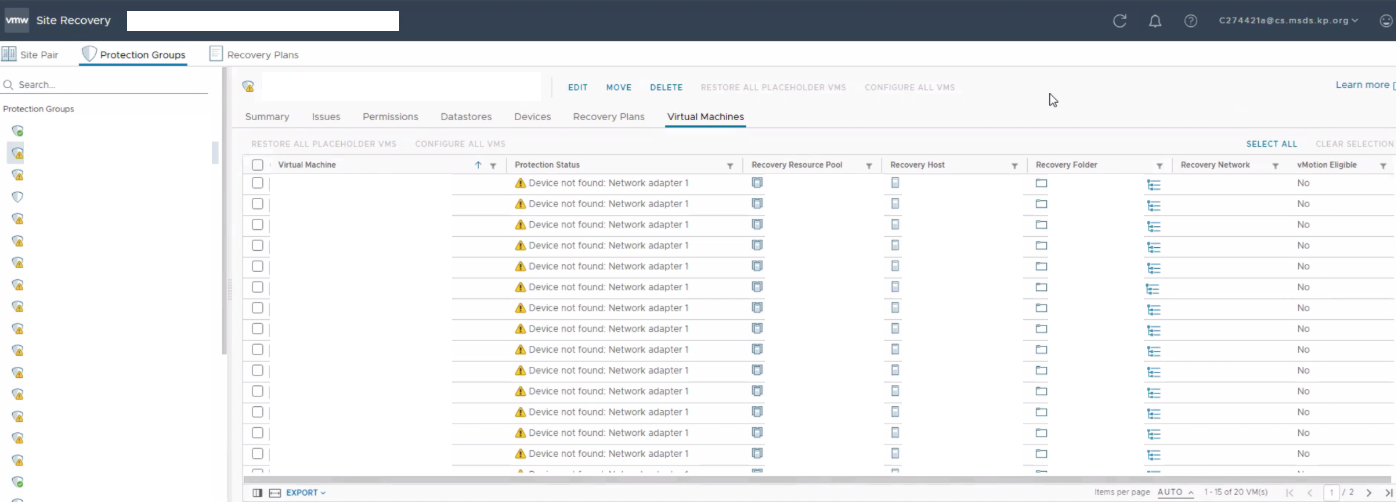Click the filter icon in Recovery Host column
Viewport: 1396px width, 502px height.
click(x=1014, y=166)
